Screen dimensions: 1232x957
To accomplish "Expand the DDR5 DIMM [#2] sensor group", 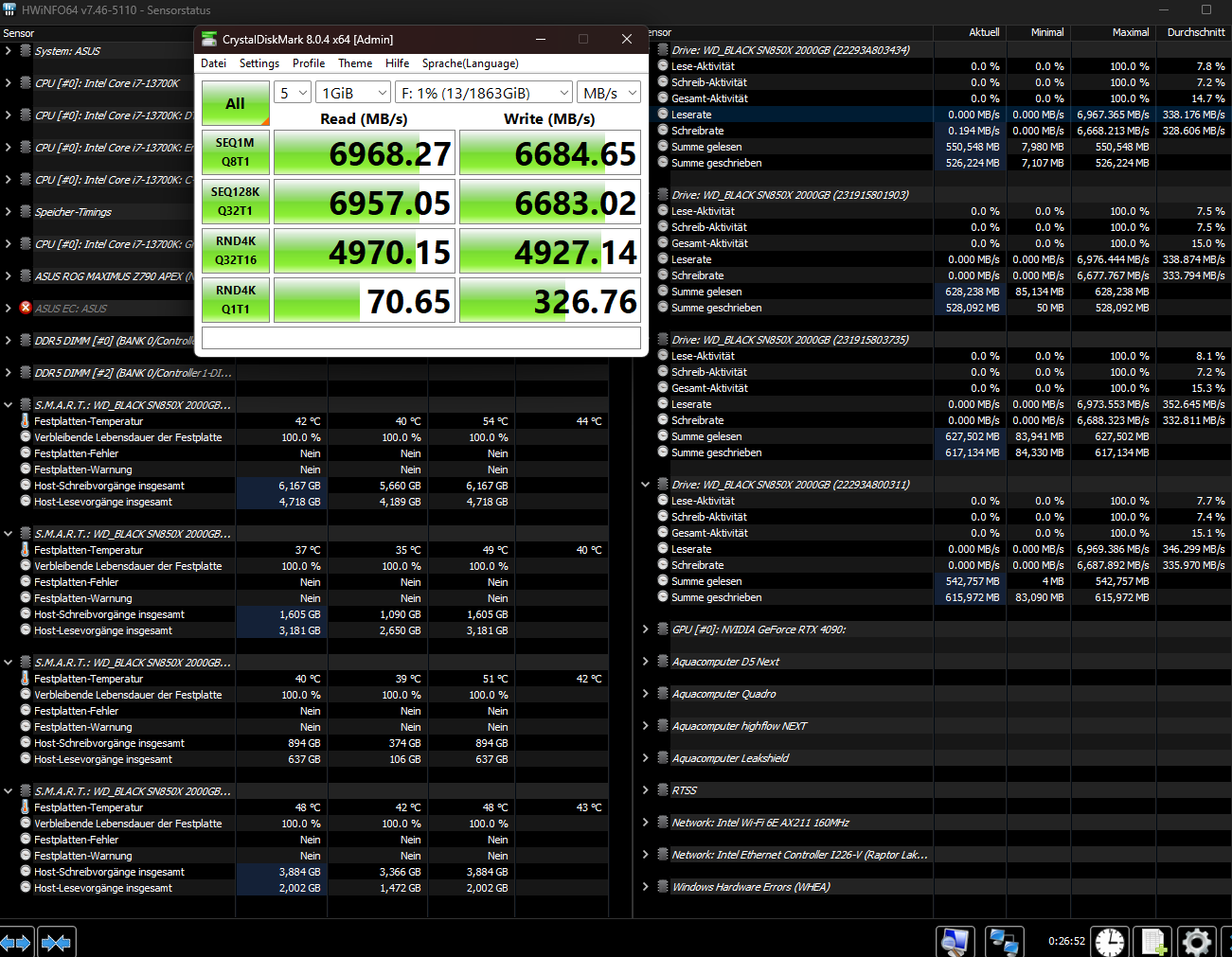I will 9,373.
